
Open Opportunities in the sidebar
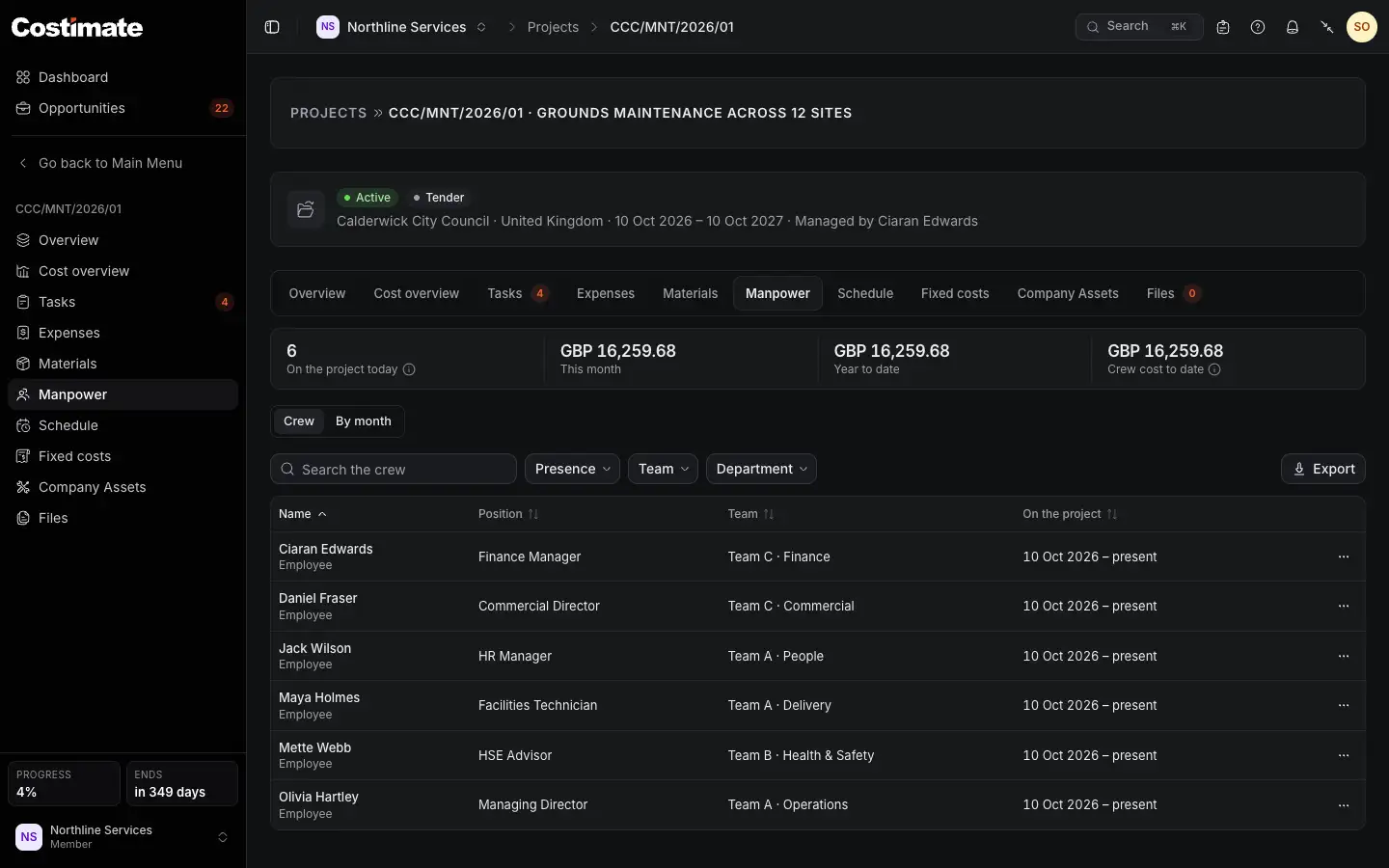pyautogui.click(x=123, y=108)
